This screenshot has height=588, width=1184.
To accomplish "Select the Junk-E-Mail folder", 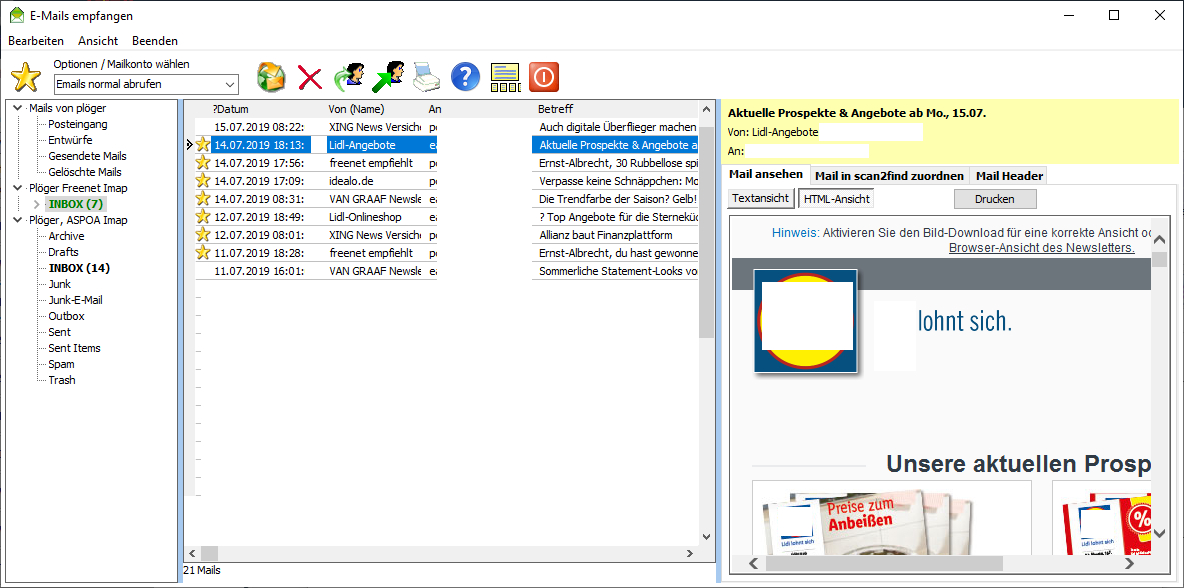I will point(76,300).
